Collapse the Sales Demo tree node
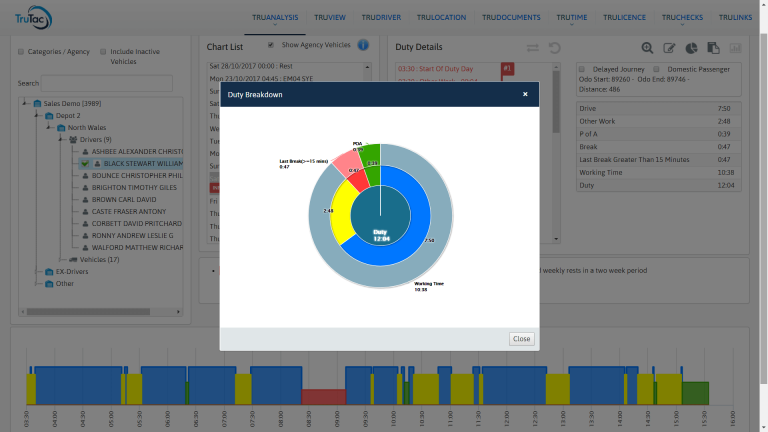 click(x=24, y=102)
